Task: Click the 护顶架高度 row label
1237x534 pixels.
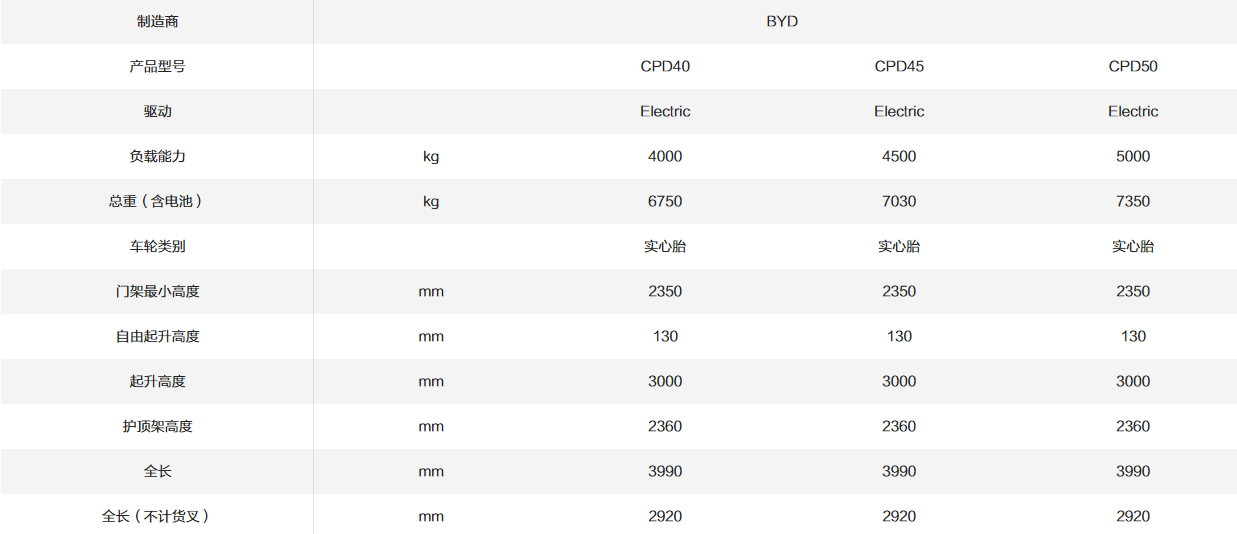Action: pos(157,426)
